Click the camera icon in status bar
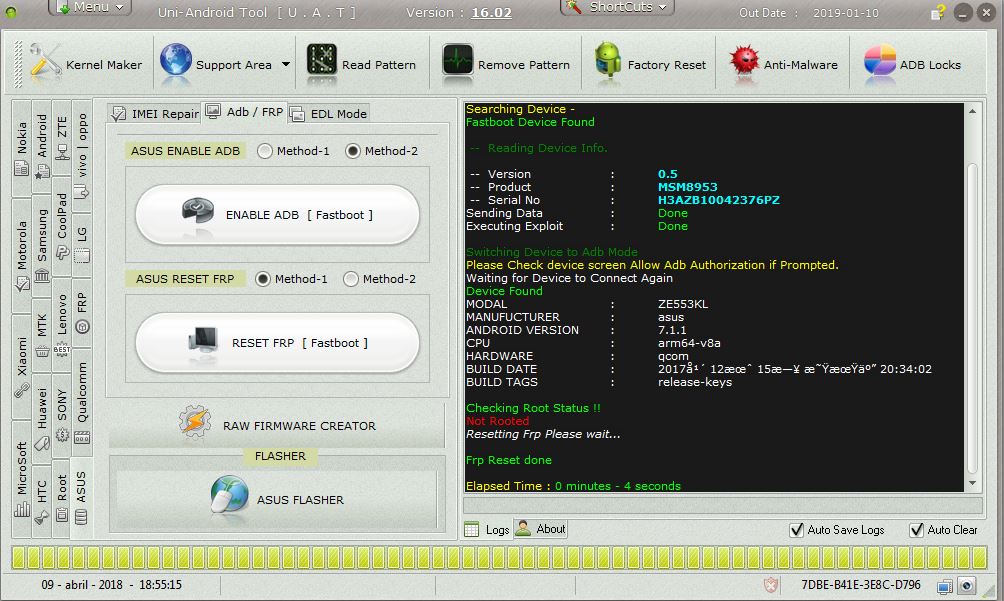The height and width of the screenshot is (601, 1004). [967, 586]
